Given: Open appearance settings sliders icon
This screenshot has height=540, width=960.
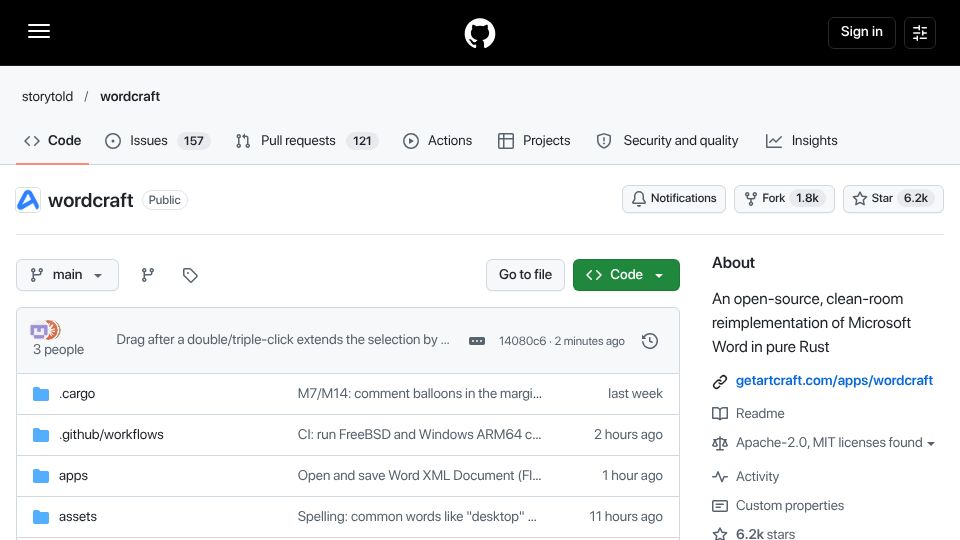Looking at the screenshot, I should (x=920, y=32).
